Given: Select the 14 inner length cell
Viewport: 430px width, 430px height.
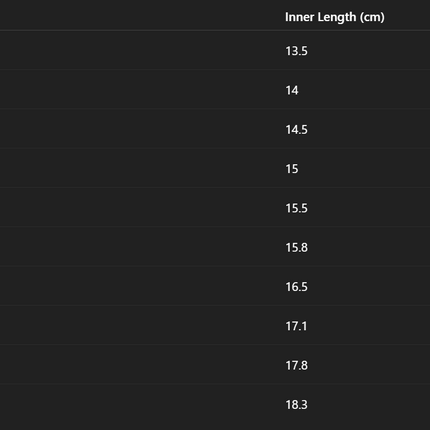Looking at the screenshot, I should [292, 91].
